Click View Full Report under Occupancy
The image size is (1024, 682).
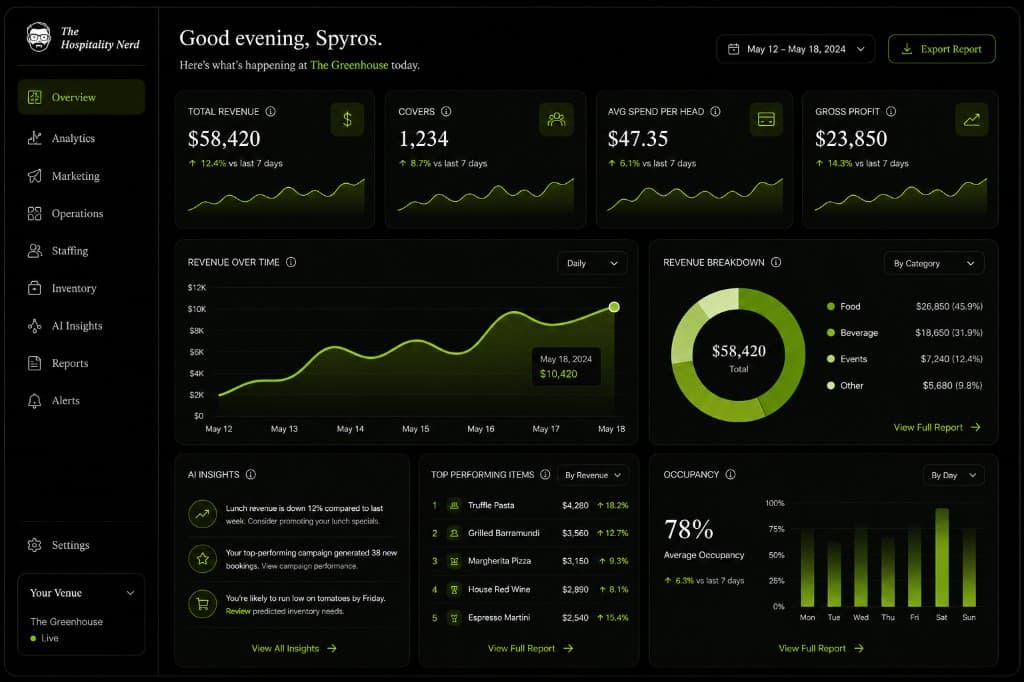821,649
